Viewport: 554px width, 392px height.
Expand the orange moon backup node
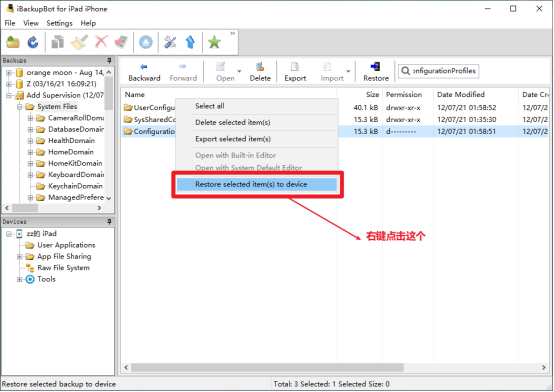pyautogui.click(x=9, y=73)
